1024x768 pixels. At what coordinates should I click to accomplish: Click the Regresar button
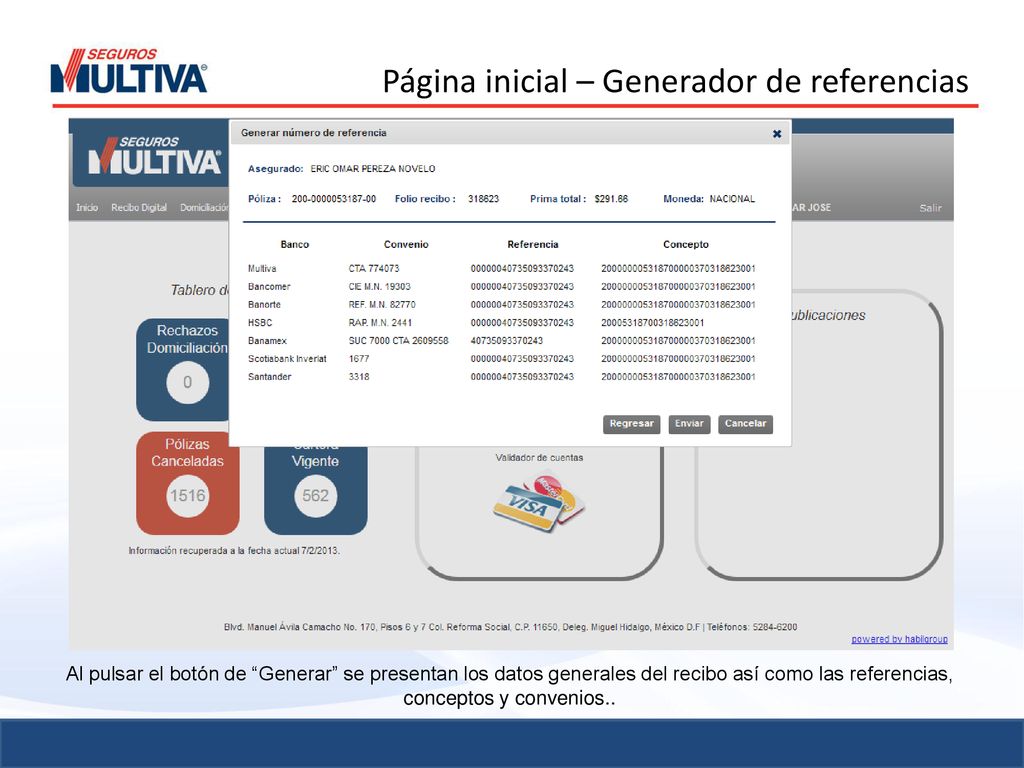[631, 424]
